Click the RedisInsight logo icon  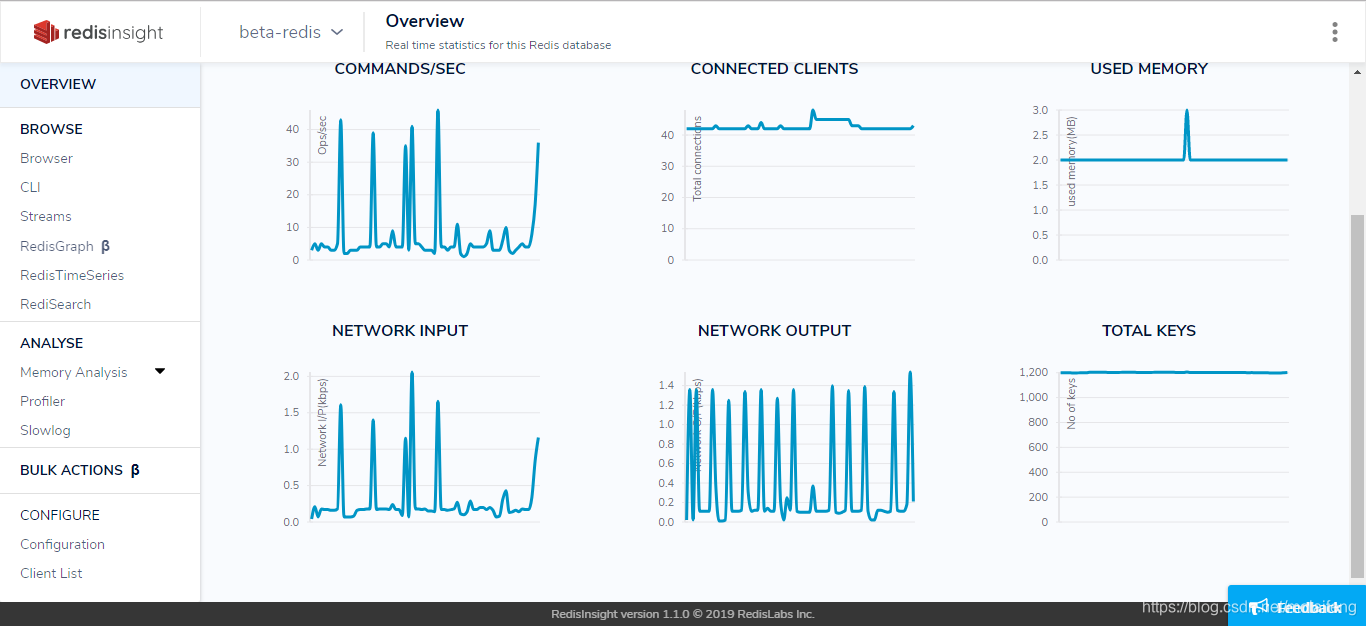tap(44, 31)
